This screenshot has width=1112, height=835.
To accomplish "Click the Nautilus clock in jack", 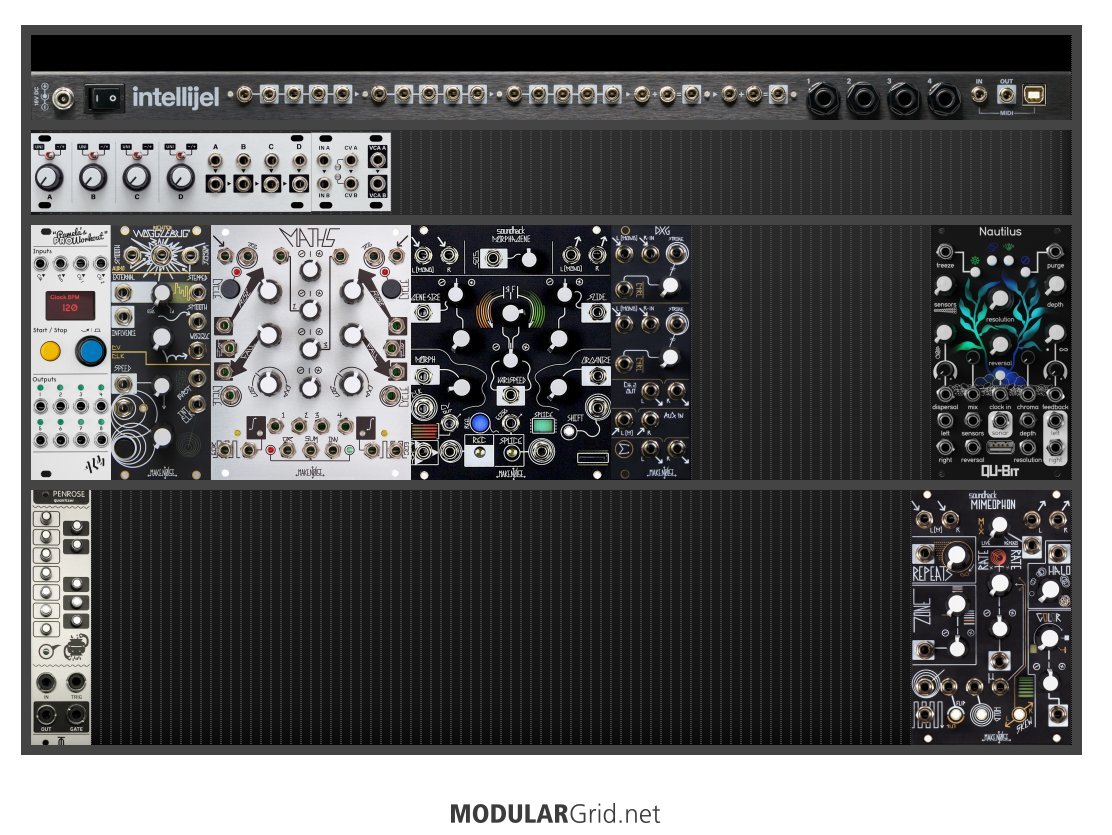I will click(999, 394).
